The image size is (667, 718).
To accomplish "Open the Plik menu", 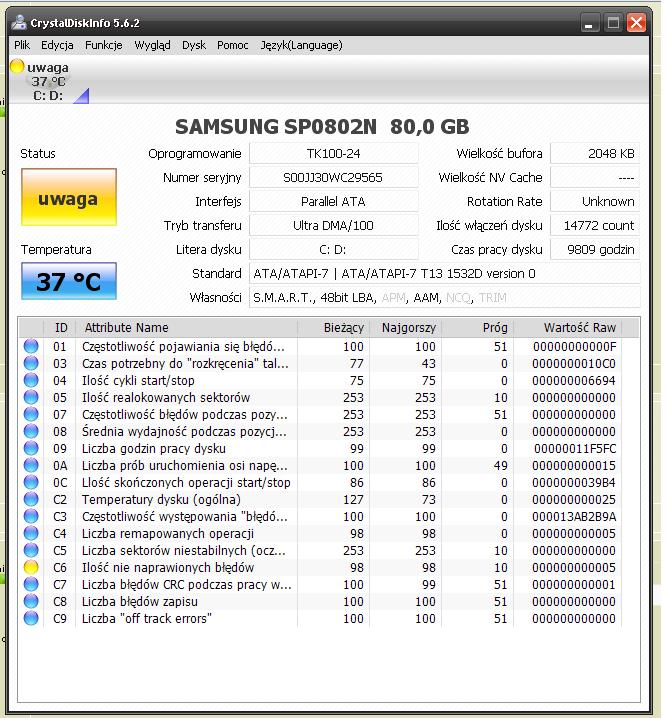I will click(22, 45).
